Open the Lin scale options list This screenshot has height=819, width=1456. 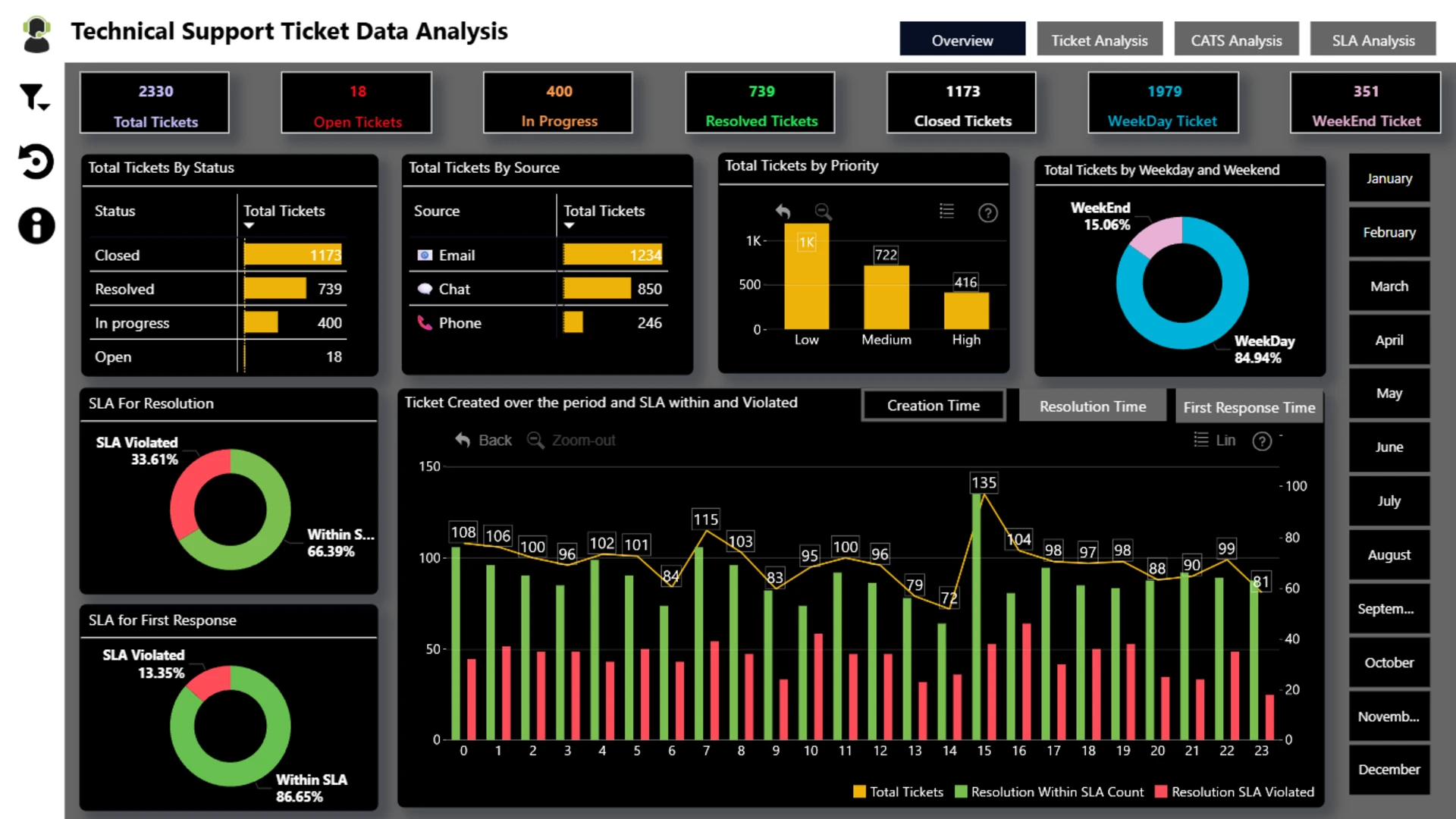pyautogui.click(x=1201, y=440)
